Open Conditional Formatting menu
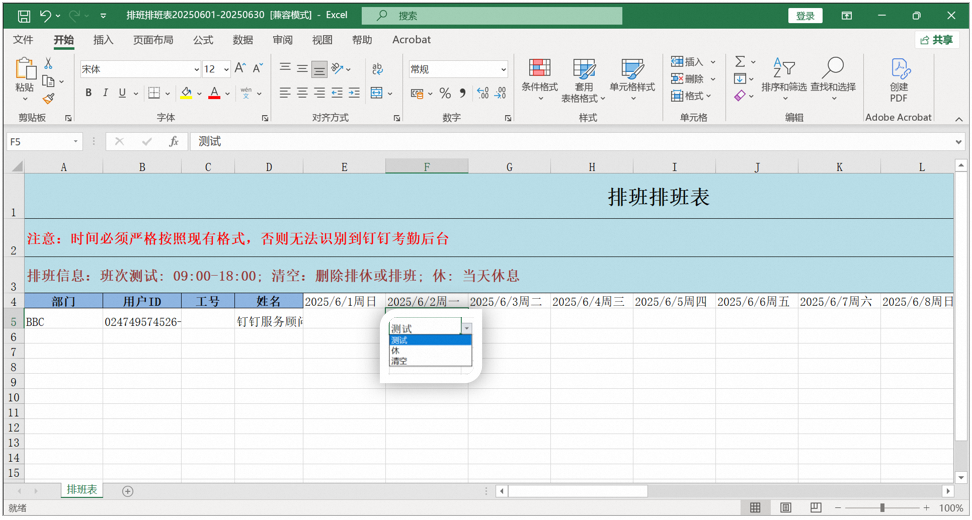 pos(539,81)
